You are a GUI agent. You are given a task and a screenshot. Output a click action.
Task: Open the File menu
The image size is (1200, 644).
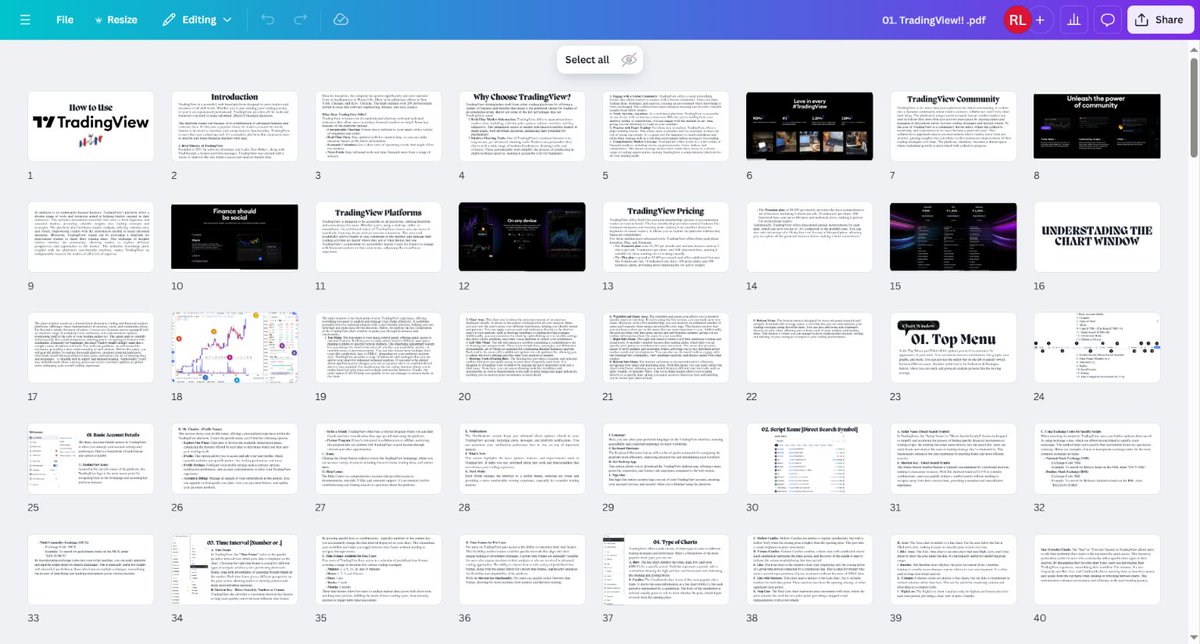(x=65, y=19)
